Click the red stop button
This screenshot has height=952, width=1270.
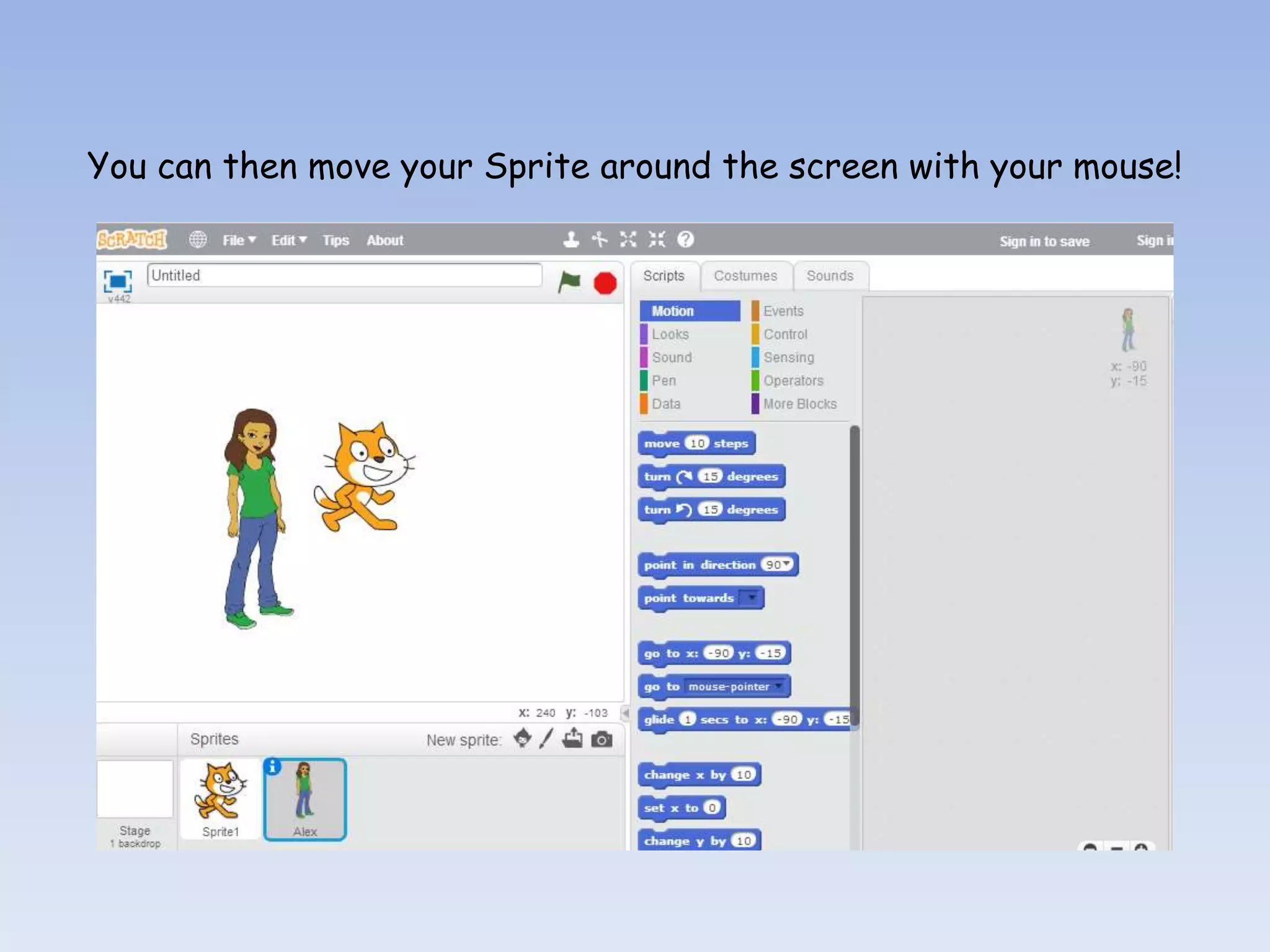pos(605,283)
